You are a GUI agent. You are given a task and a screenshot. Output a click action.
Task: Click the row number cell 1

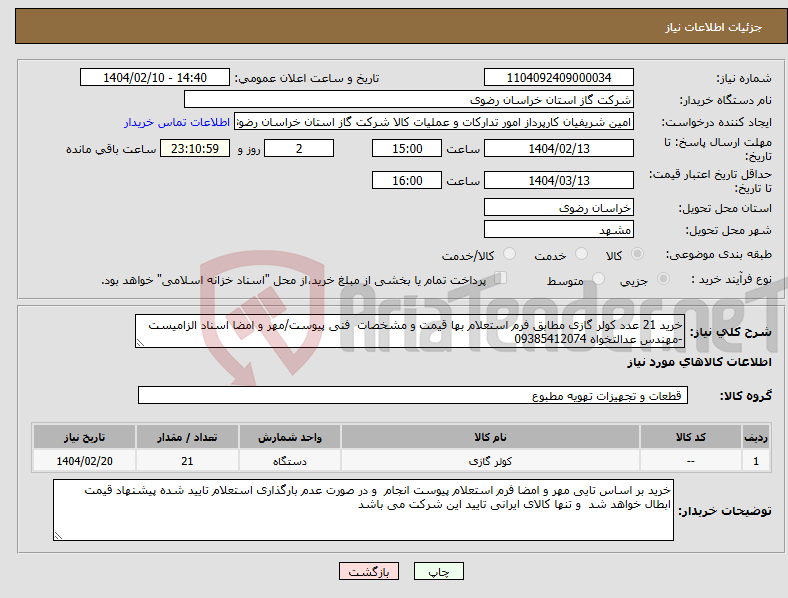pyautogui.click(x=756, y=460)
